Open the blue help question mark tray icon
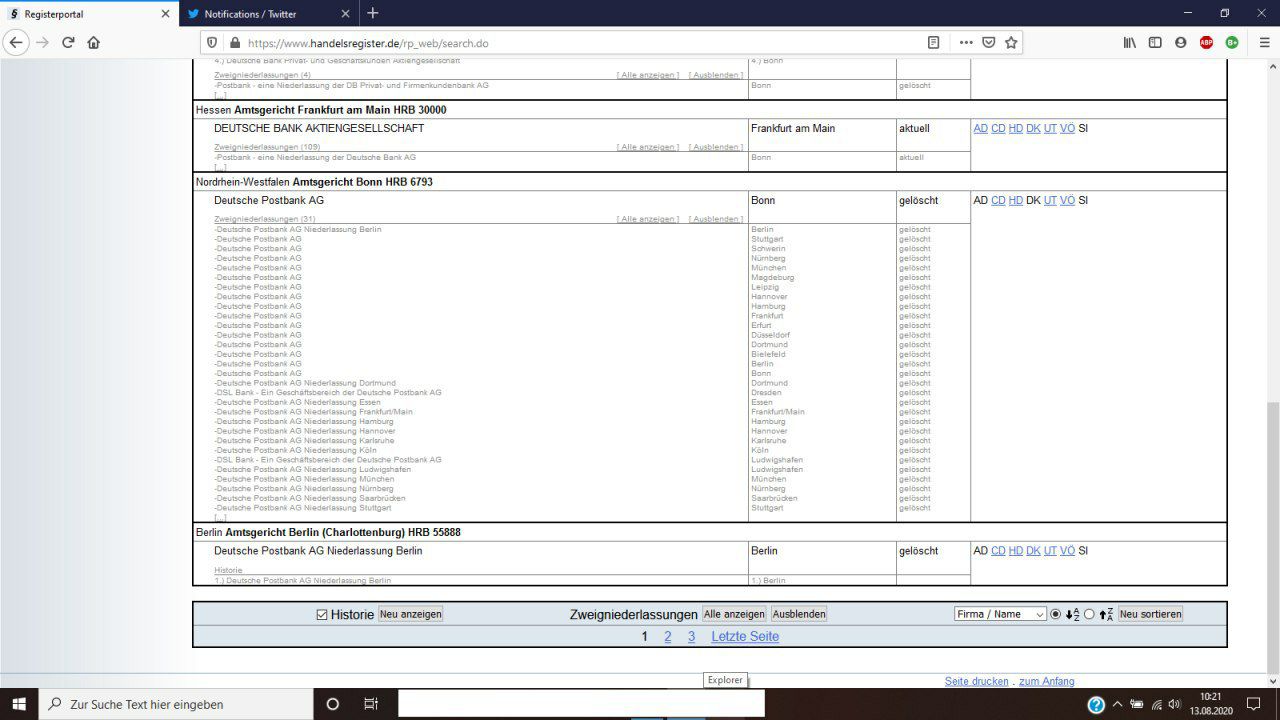The height and width of the screenshot is (720, 1280). tap(1096, 704)
